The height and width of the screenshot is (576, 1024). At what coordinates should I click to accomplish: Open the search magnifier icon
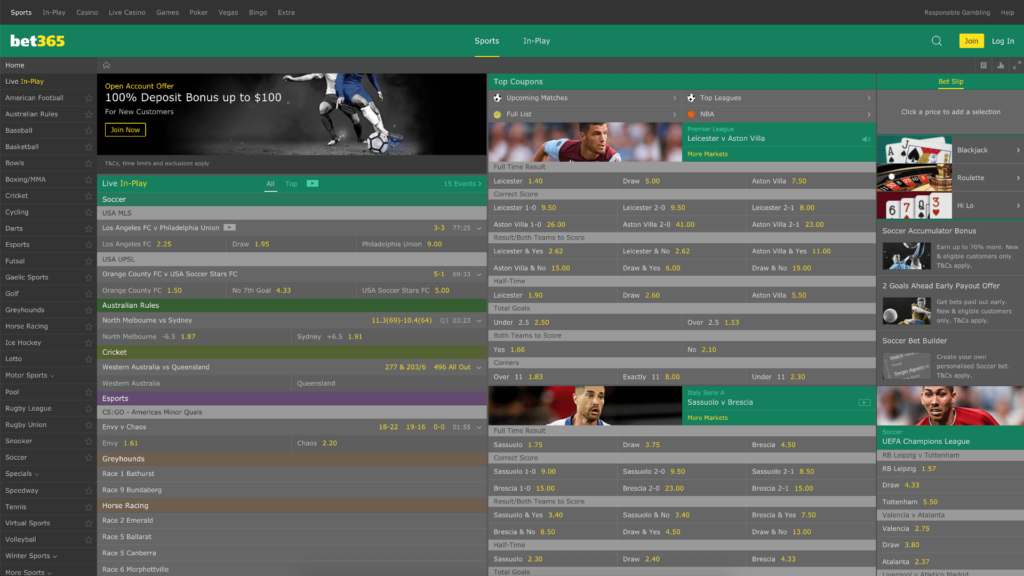point(936,41)
